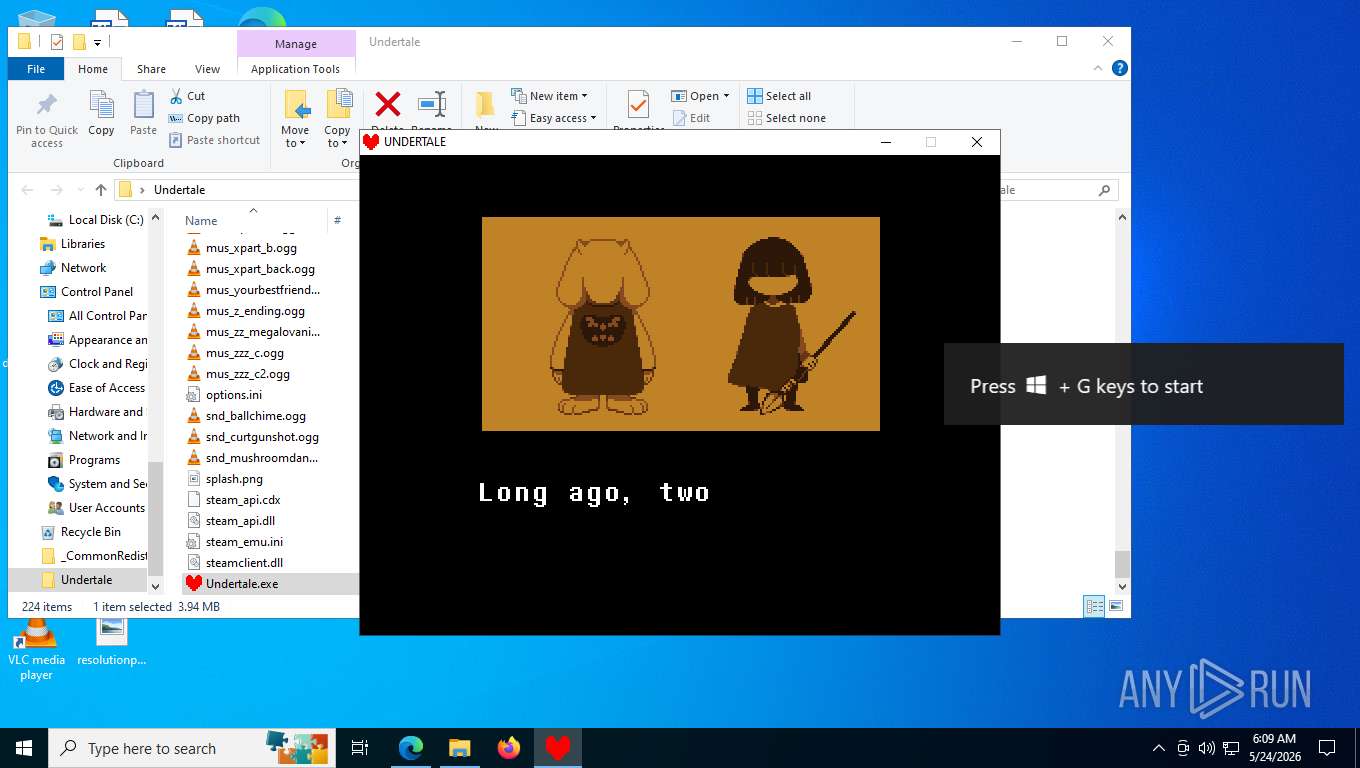1360x768 pixels.
Task: Click the Copy ribbon icon
Action: tap(101, 113)
